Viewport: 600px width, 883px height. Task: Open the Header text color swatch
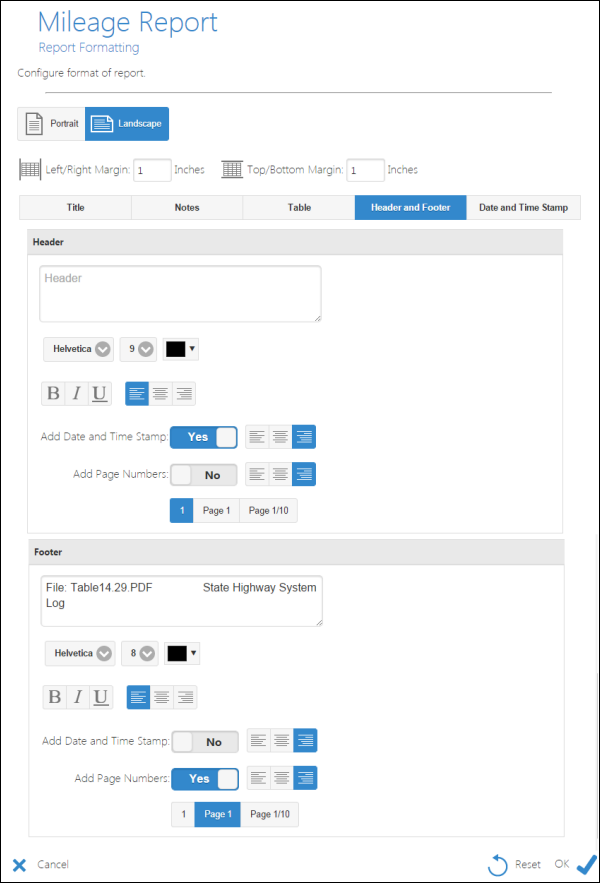[x=181, y=349]
